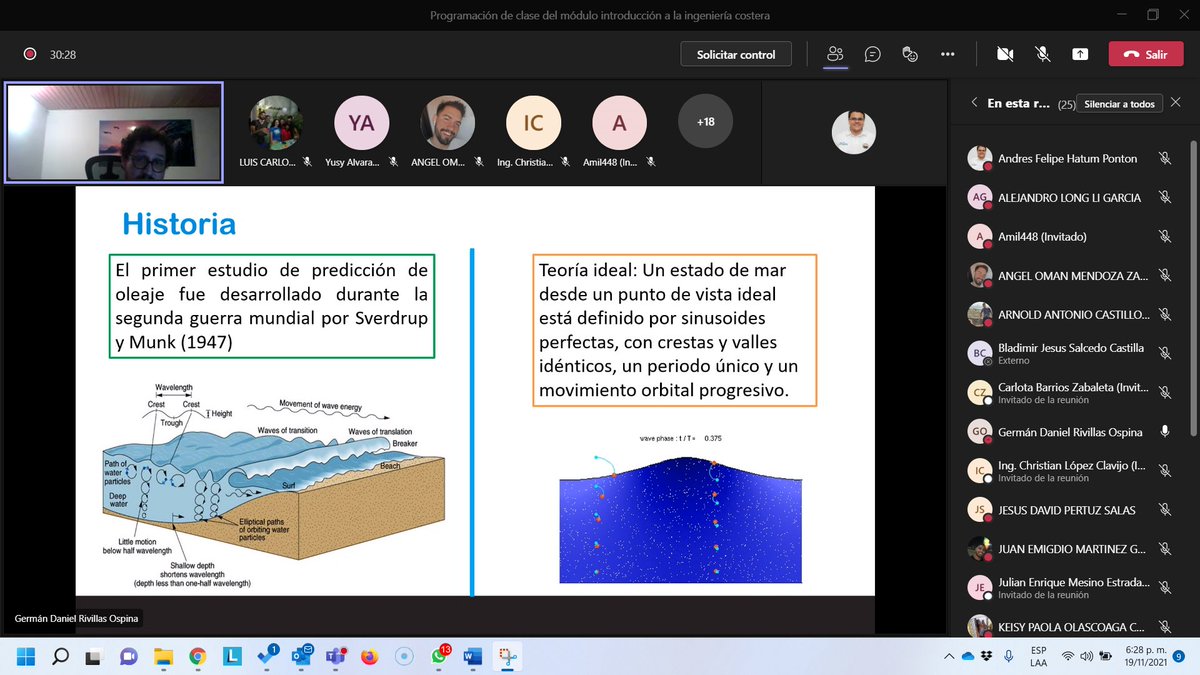Click Solicitar control button
1200x675 pixels.
736,54
